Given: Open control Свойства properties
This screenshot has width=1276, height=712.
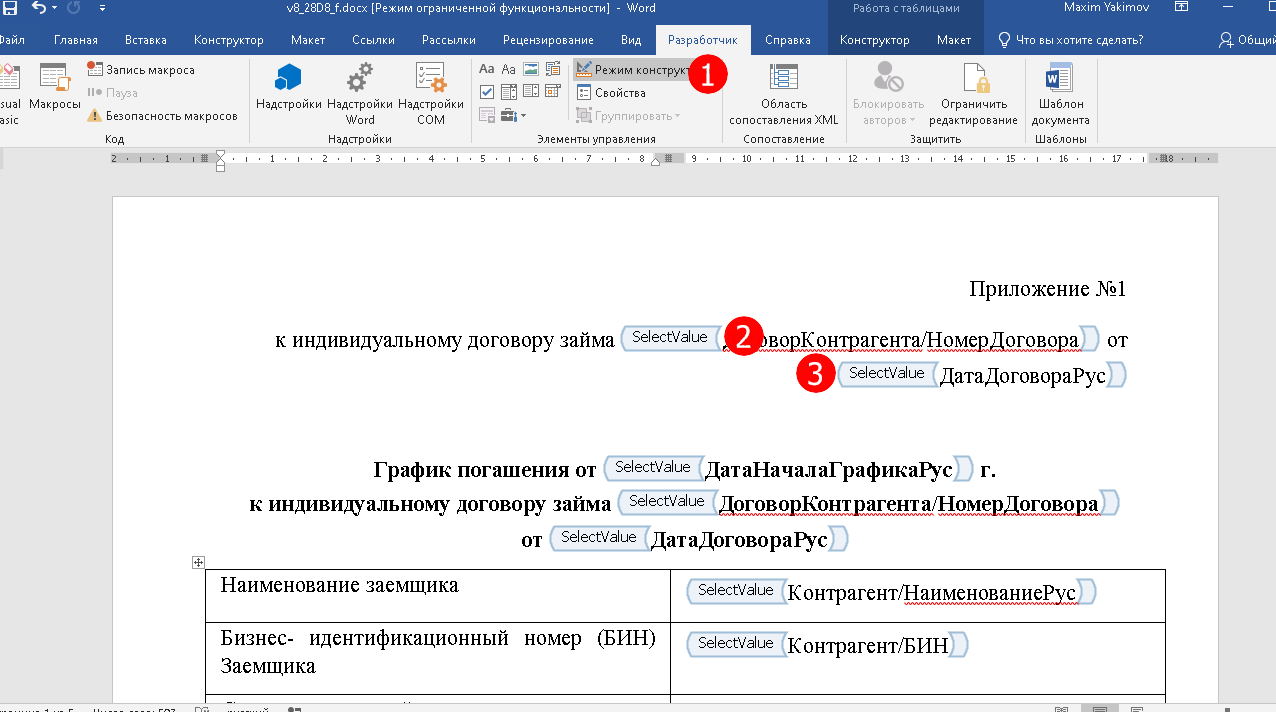Looking at the screenshot, I should [611, 93].
